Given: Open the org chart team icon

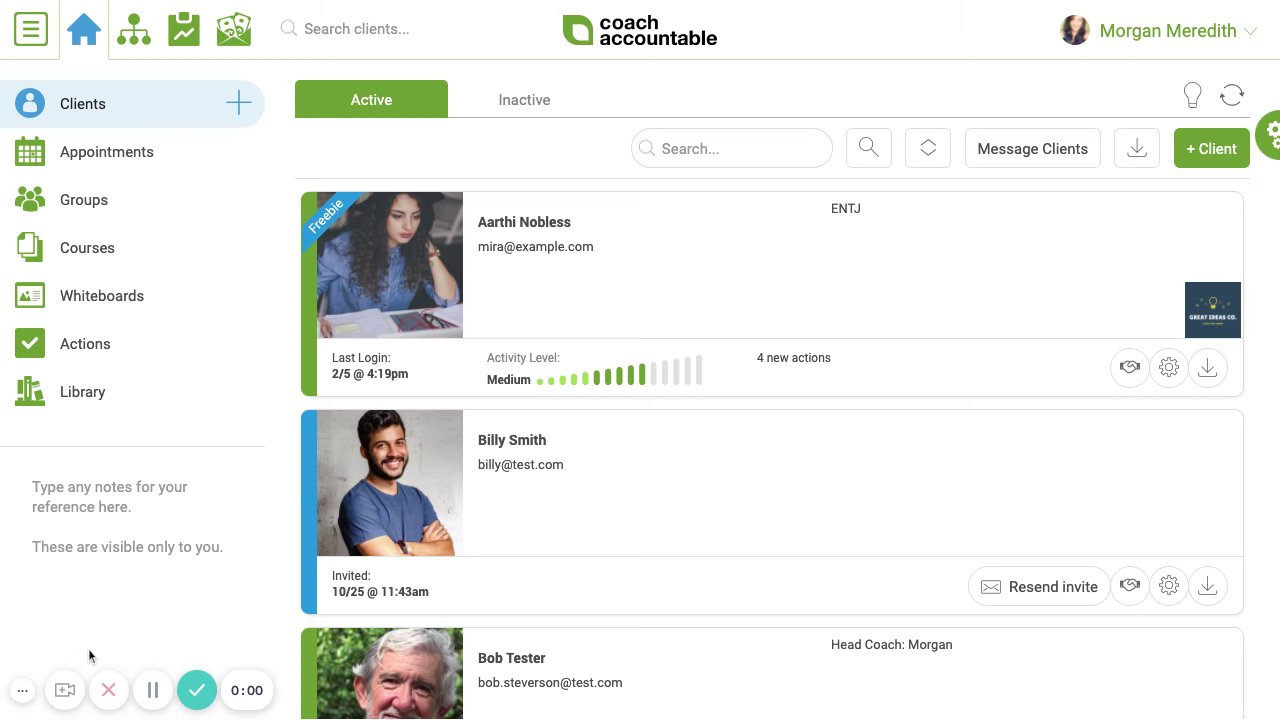Looking at the screenshot, I should point(134,29).
